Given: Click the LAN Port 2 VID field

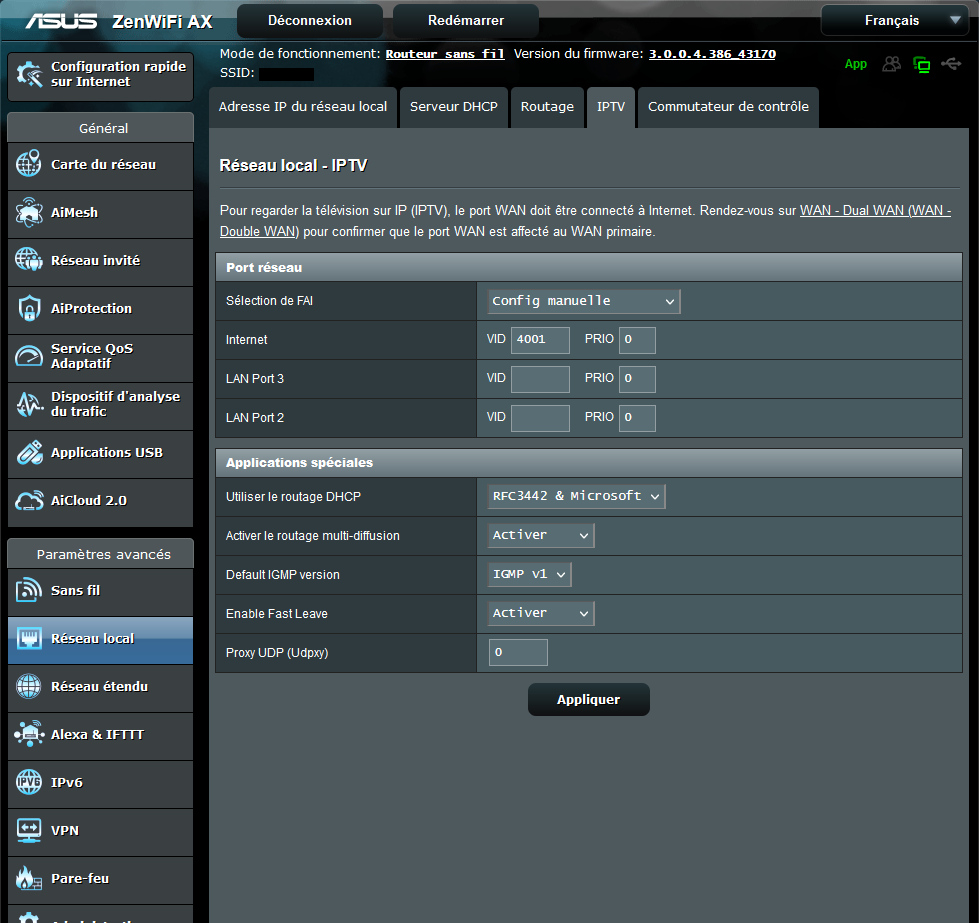Looking at the screenshot, I should (540, 418).
